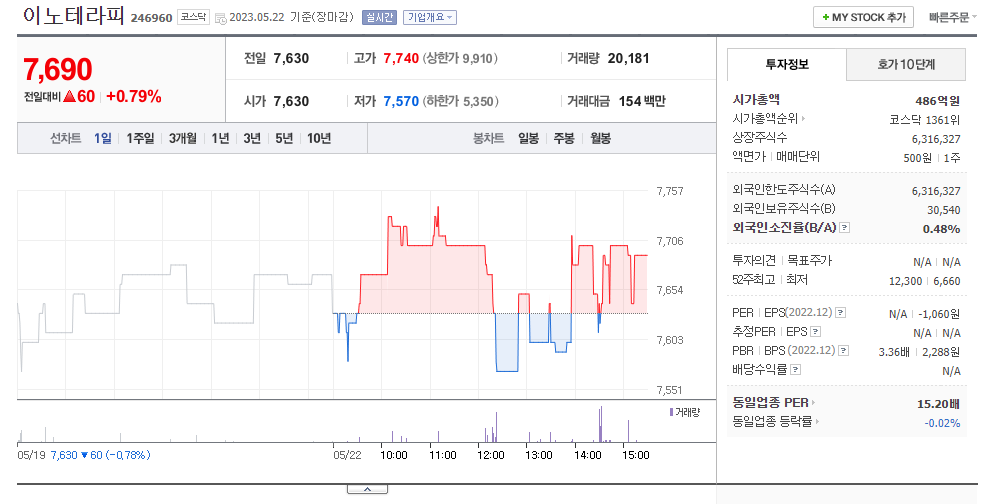1007x504 pixels.
Task: Open the 빠른주문 dropdown
Action: (952, 17)
